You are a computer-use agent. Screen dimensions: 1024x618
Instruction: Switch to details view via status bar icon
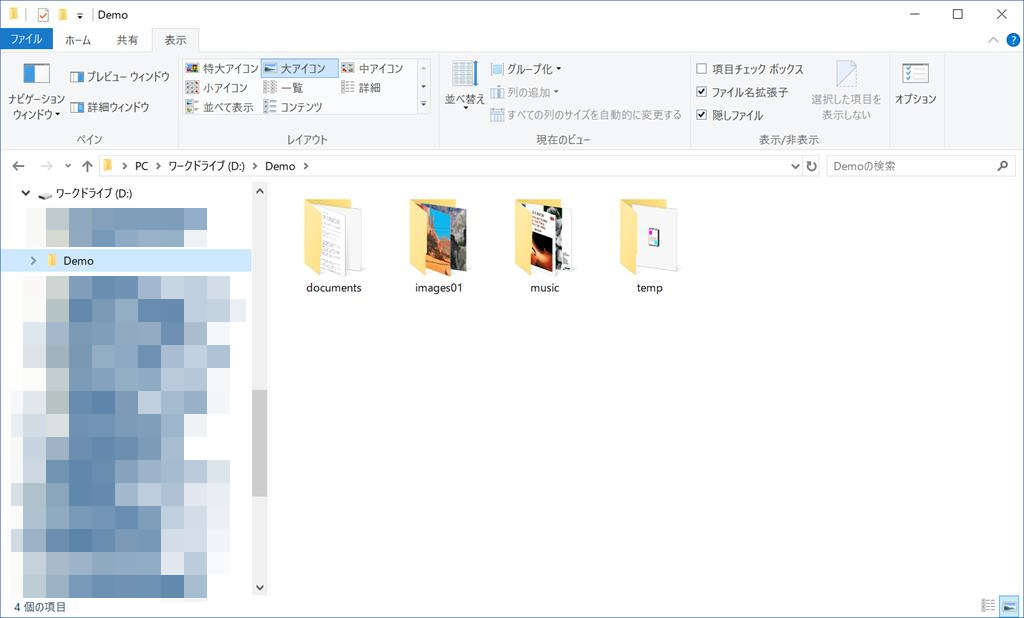[988, 606]
